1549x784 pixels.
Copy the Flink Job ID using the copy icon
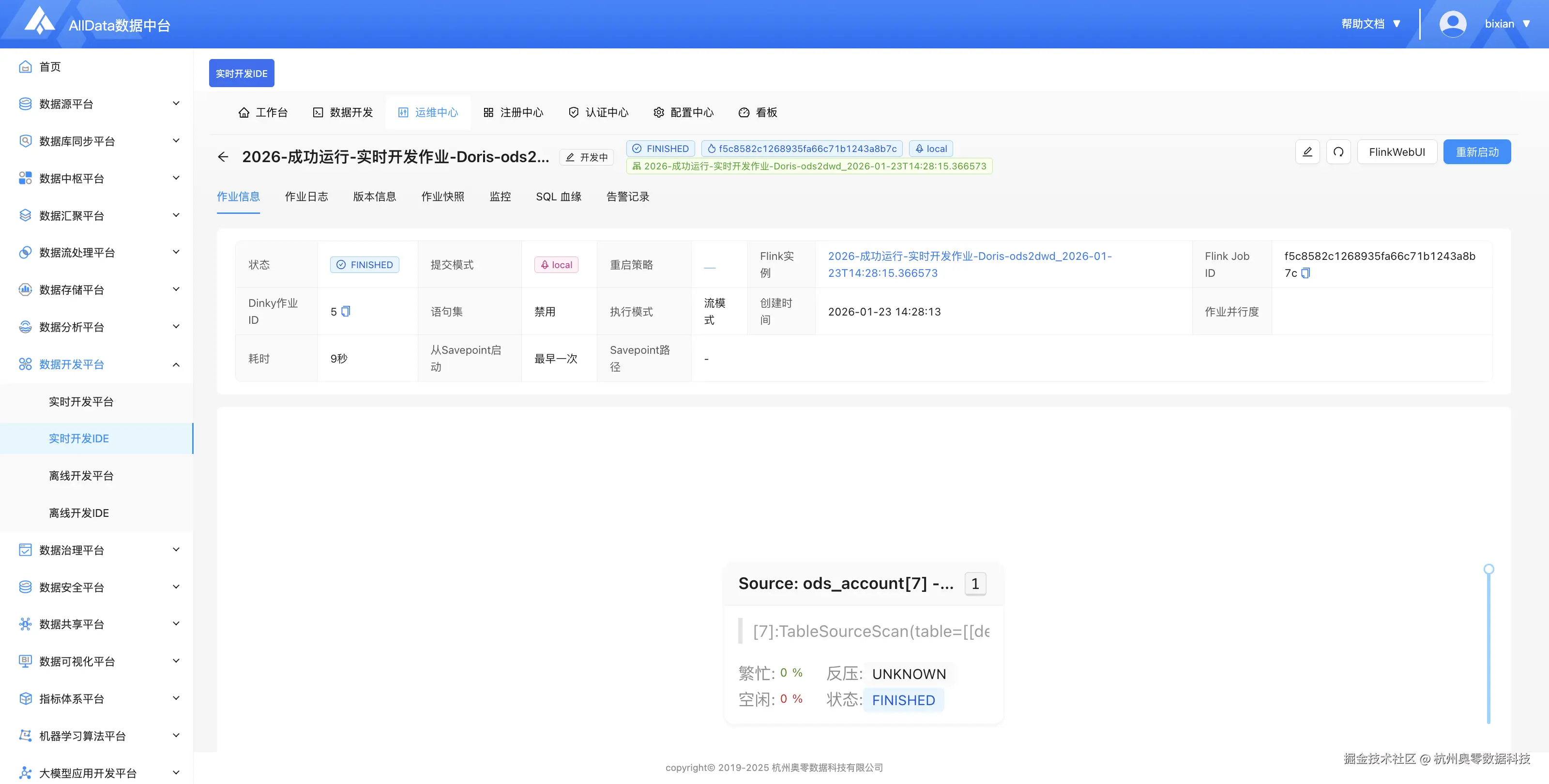1306,273
